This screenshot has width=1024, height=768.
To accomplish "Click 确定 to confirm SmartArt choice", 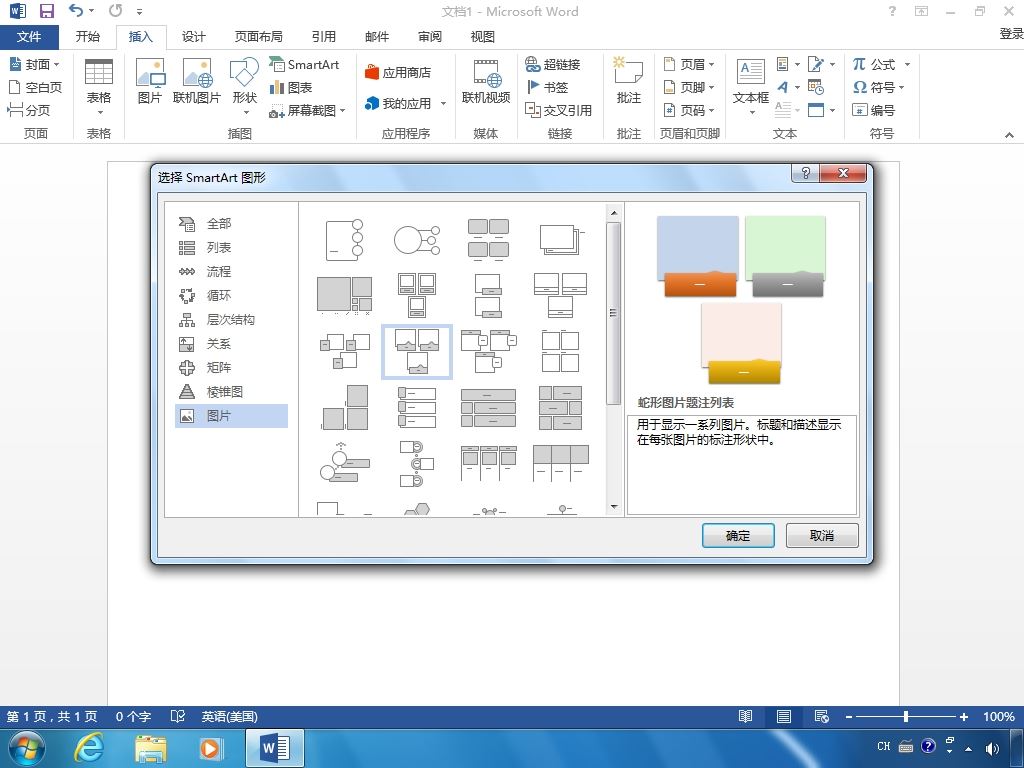I will 738,536.
